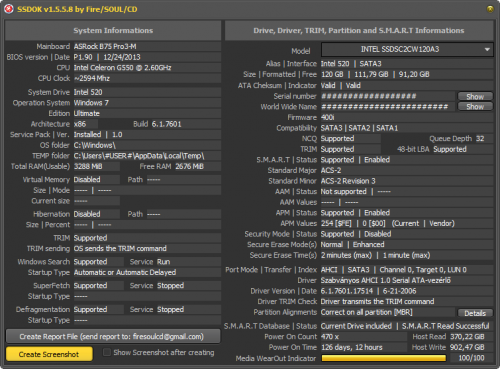Image resolution: width=500 pixels, height=369 pixels.
Task: Click Hibernation value Disabled
Action: tap(87, 214)
